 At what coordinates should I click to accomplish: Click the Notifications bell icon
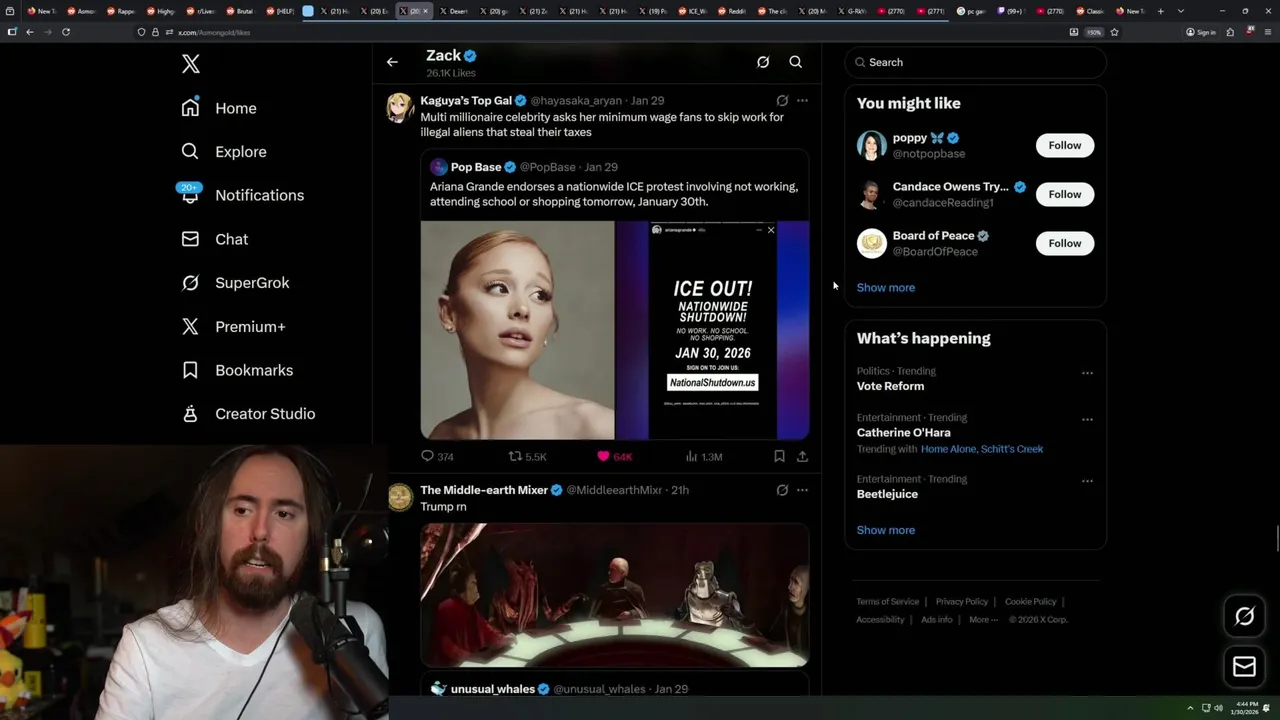coord(190,196)
